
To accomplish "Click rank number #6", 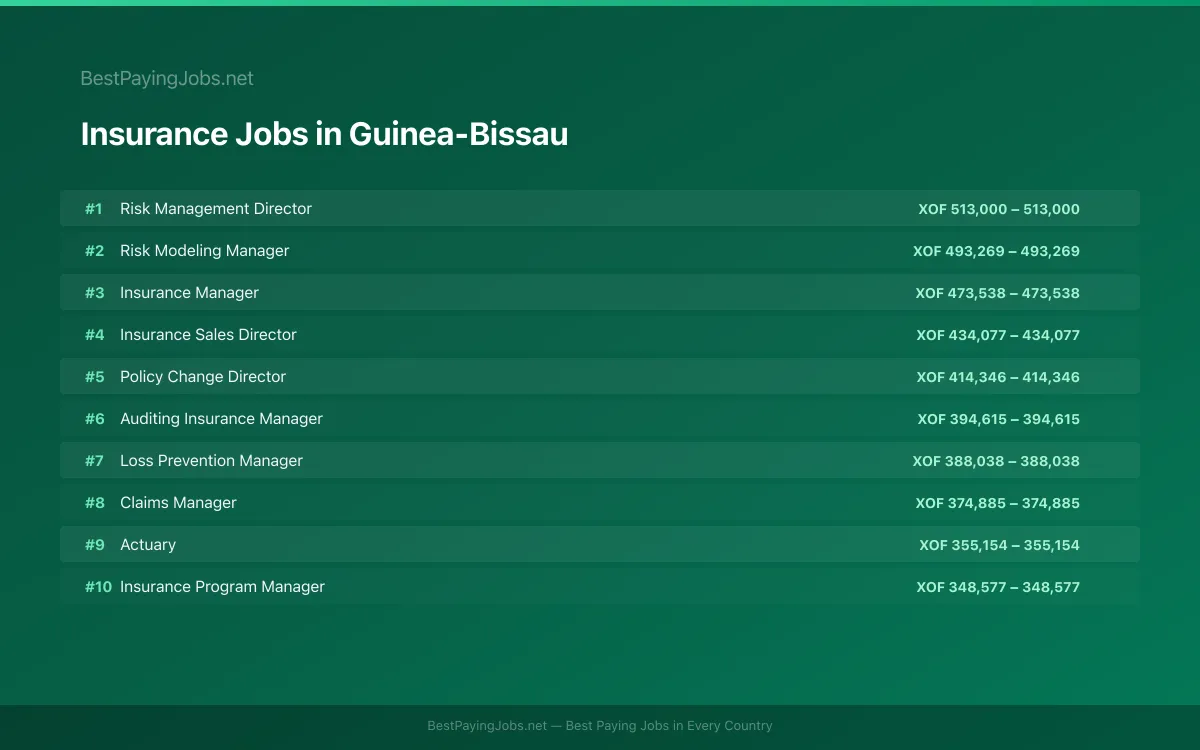I will point(94,419).
